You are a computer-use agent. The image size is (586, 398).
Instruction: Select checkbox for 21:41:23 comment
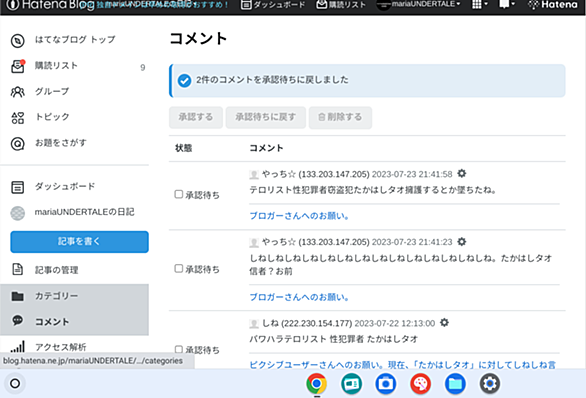coord(179,269)
